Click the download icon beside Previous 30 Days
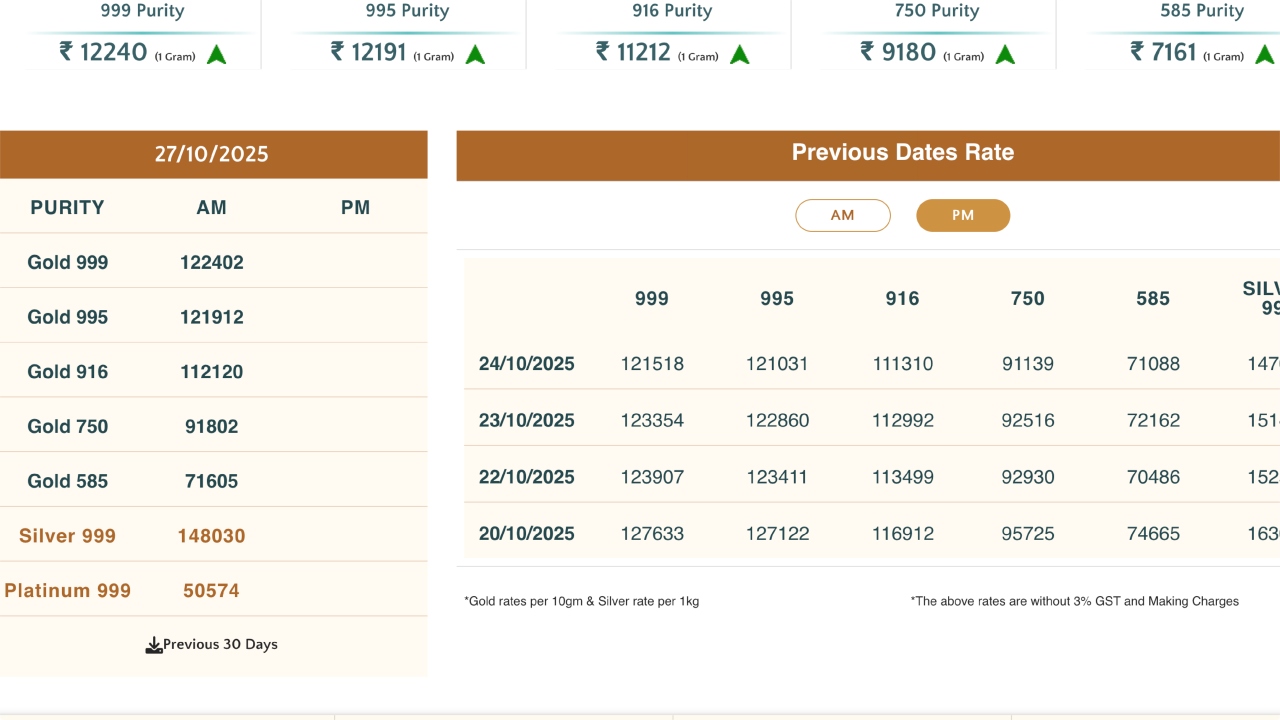Screen dimensions: 1280x720 [x=154, y=645]
